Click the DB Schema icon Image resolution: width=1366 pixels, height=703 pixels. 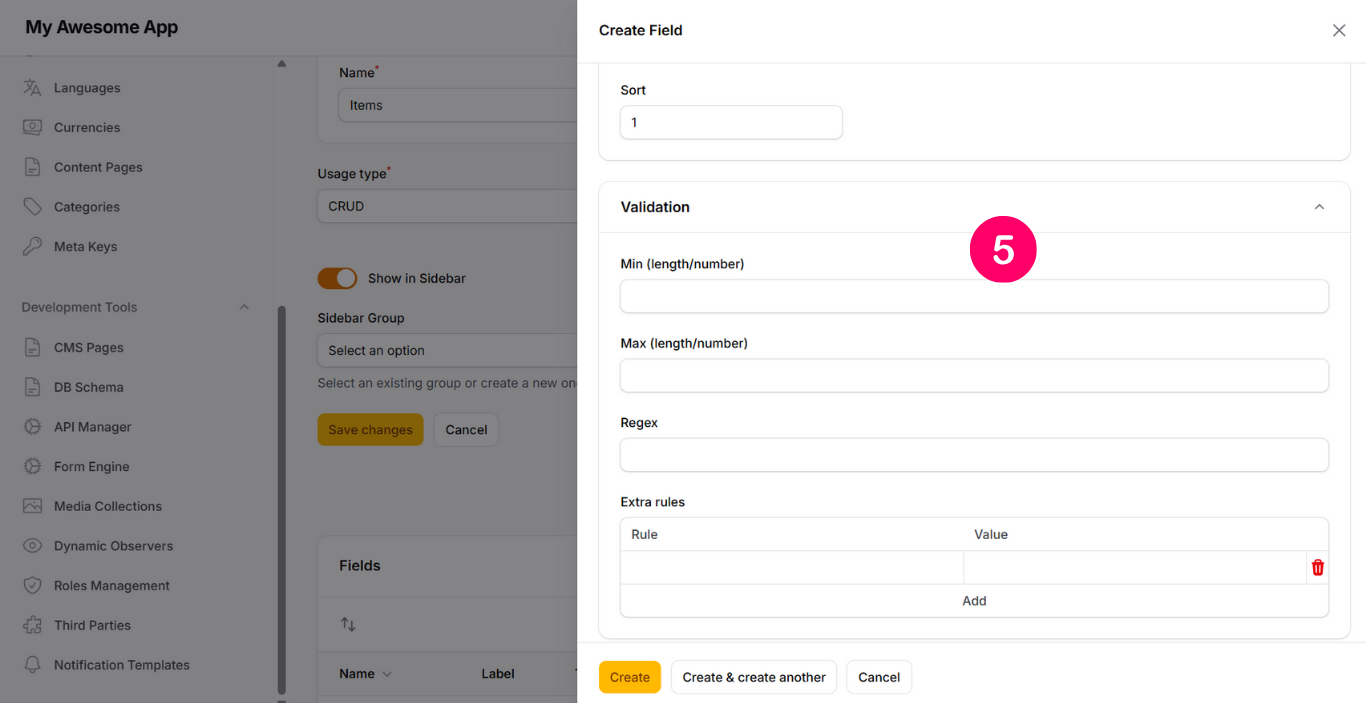click(33, 387)
